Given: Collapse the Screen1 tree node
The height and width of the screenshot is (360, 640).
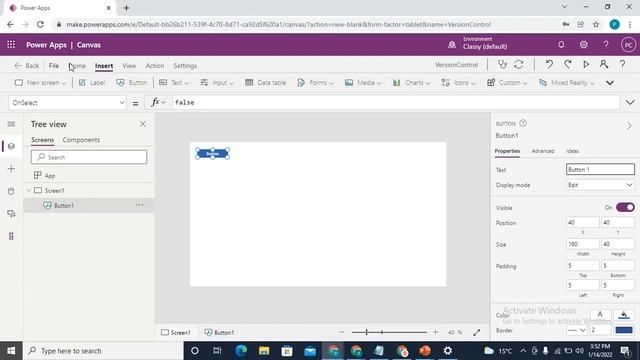Looking at the screenshot, I should pyautogui.click(x=29, y=191).
